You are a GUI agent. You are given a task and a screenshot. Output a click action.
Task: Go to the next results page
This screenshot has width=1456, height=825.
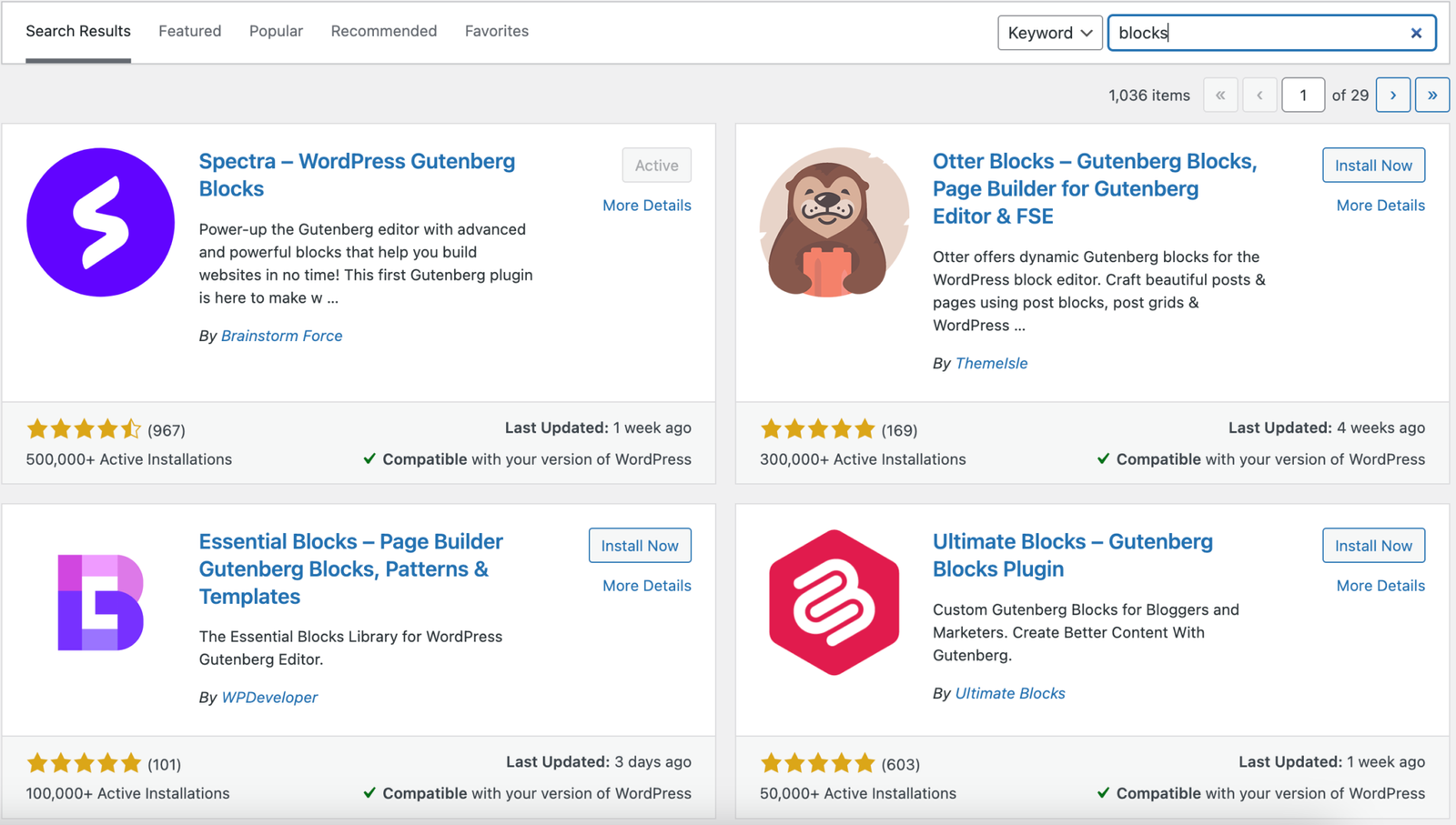click(x=1392, y=95)
